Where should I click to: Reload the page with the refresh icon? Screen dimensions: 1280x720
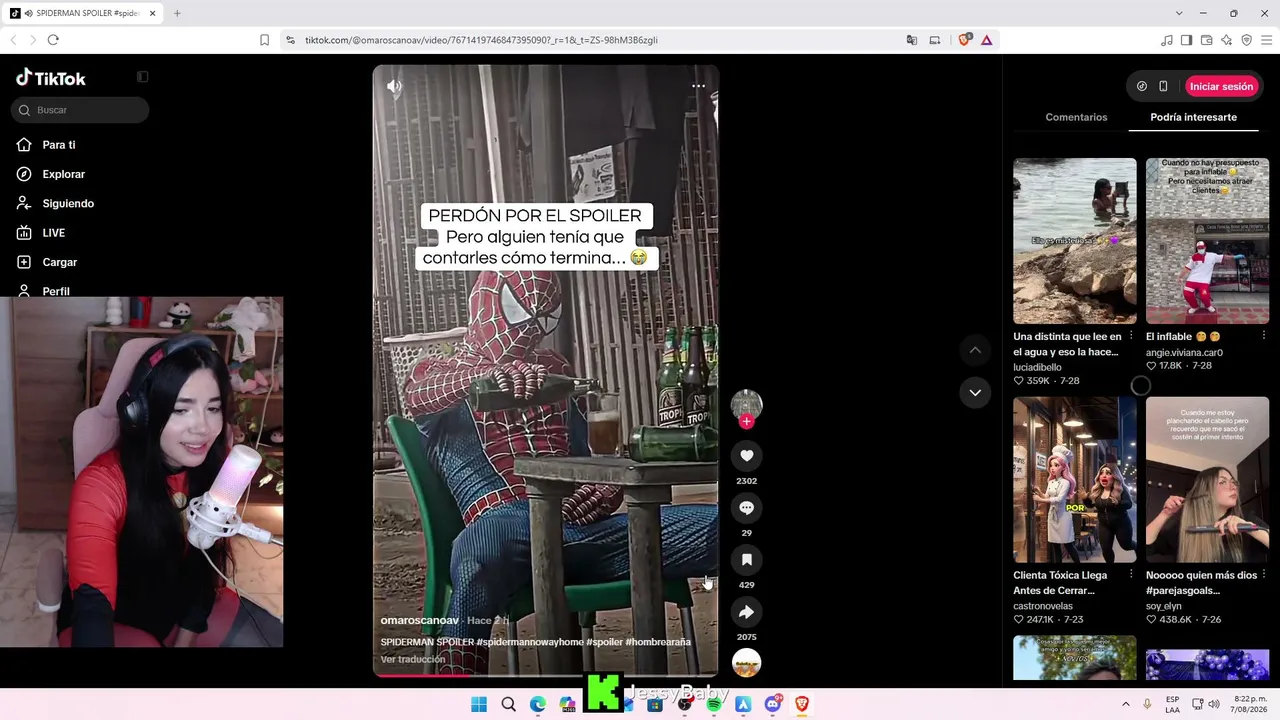coord(53,40)
